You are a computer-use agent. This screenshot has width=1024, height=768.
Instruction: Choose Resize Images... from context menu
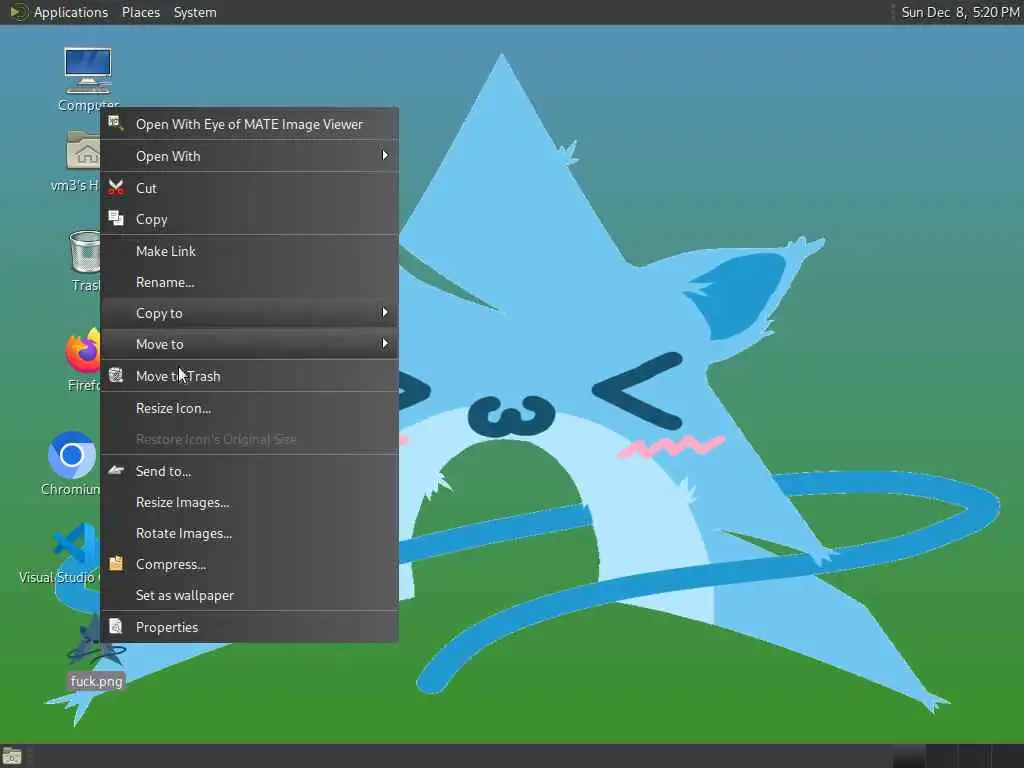[x=249, y=502]
